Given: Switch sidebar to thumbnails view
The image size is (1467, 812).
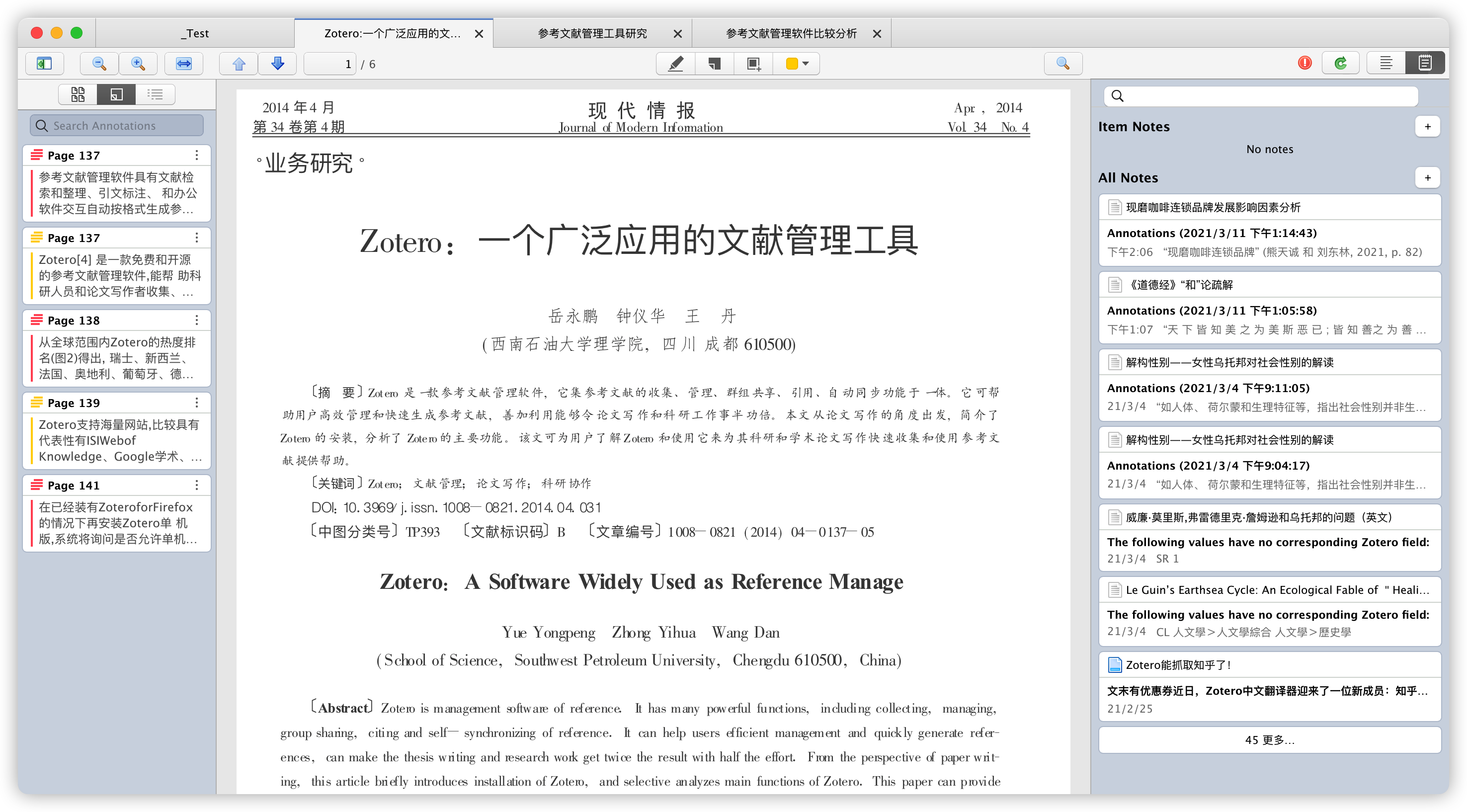Looking at the screenshot, I should (78, 94).
